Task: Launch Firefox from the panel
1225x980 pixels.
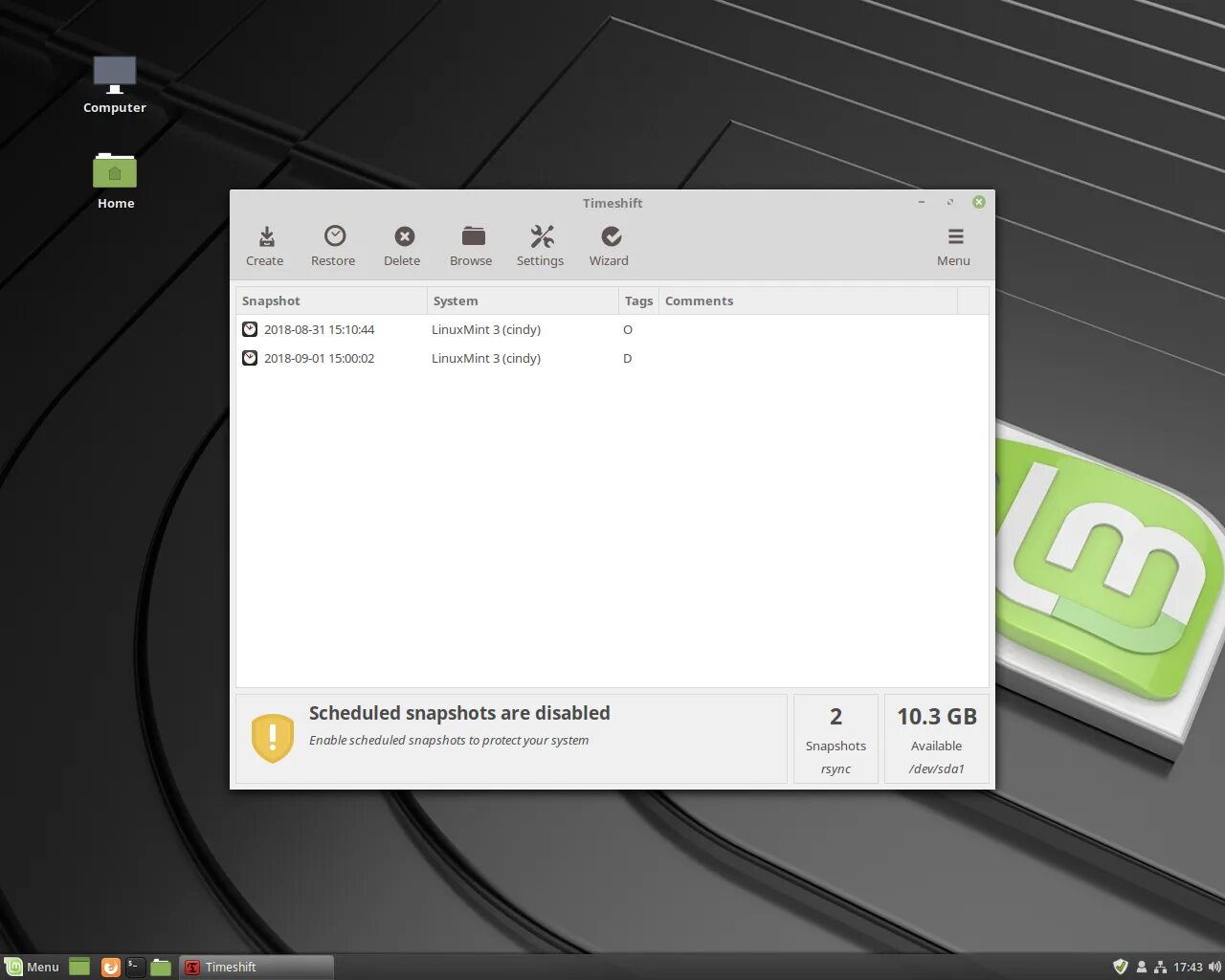Action: (x=111, y=967)
